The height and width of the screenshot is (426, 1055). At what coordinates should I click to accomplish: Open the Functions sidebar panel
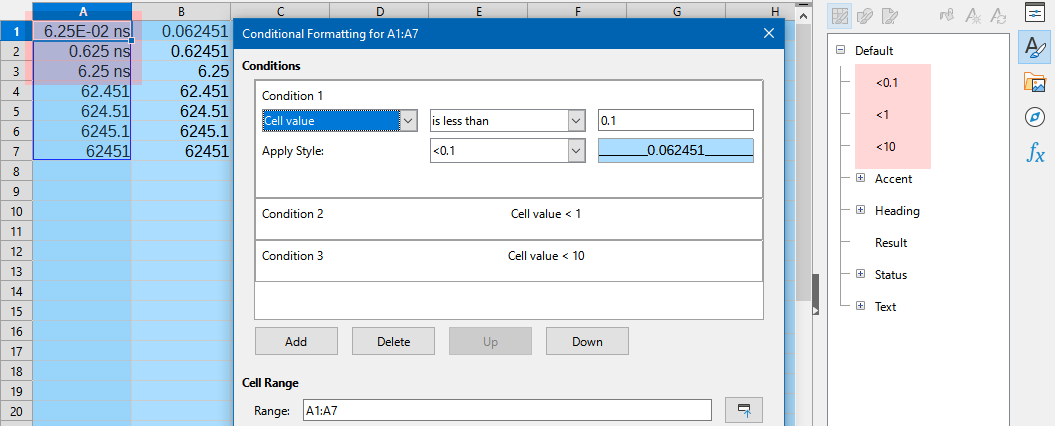point(1034,153)
